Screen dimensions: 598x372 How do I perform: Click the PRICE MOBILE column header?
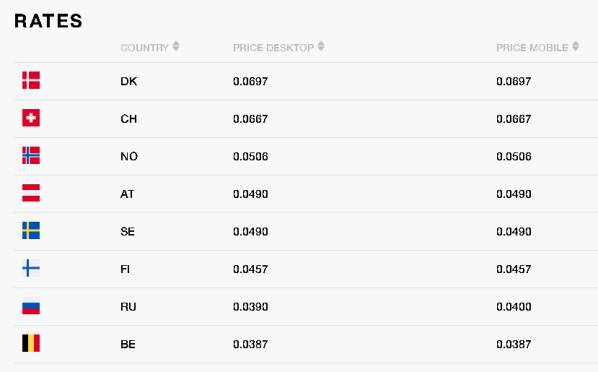pyautogui.click(x=532, y=48)
